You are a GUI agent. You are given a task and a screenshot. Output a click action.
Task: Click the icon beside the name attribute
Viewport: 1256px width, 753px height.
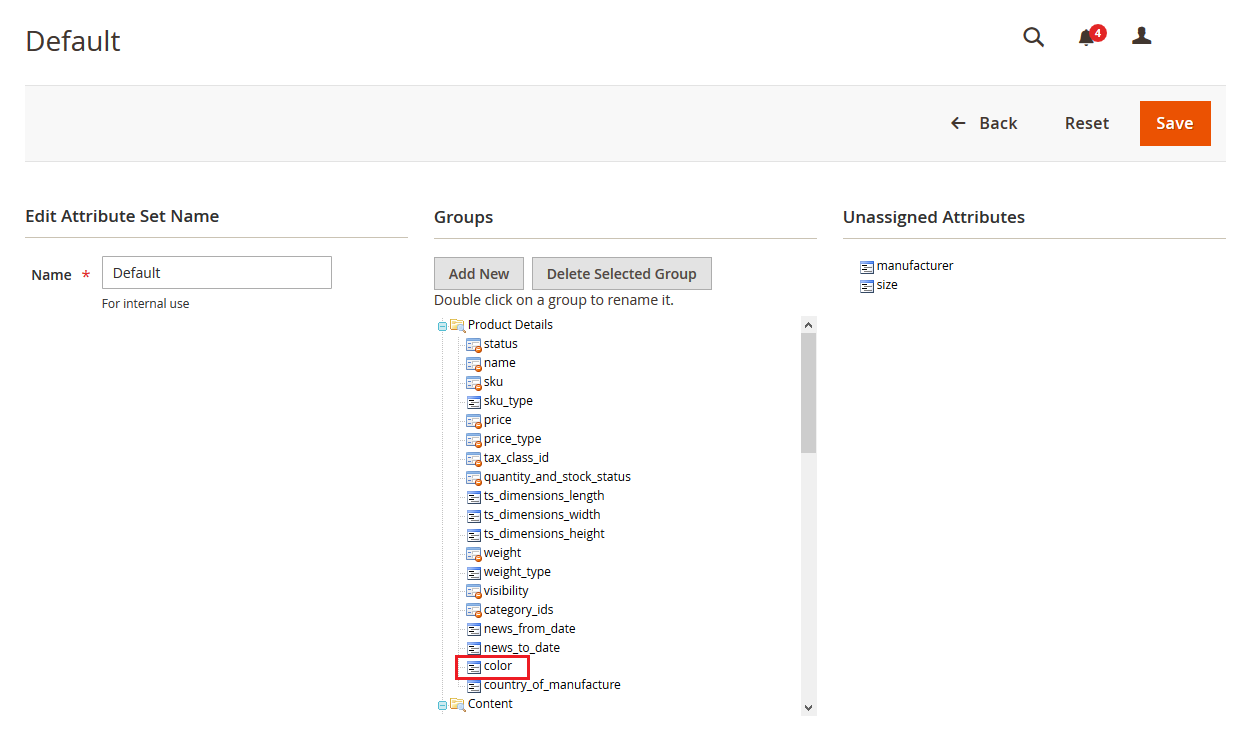click(x=474, y=363)
